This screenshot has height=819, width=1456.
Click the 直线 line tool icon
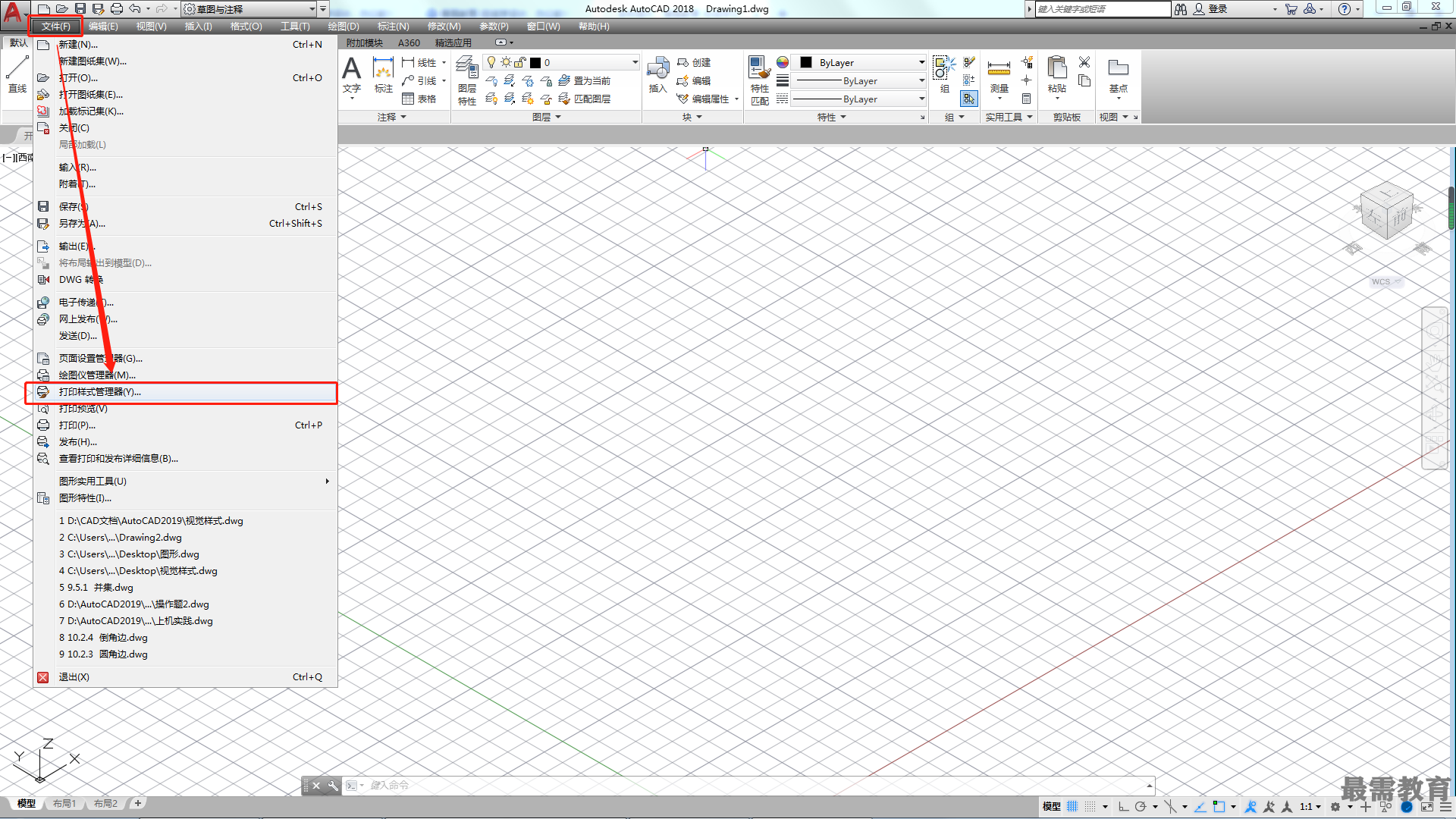pos(17,74)
